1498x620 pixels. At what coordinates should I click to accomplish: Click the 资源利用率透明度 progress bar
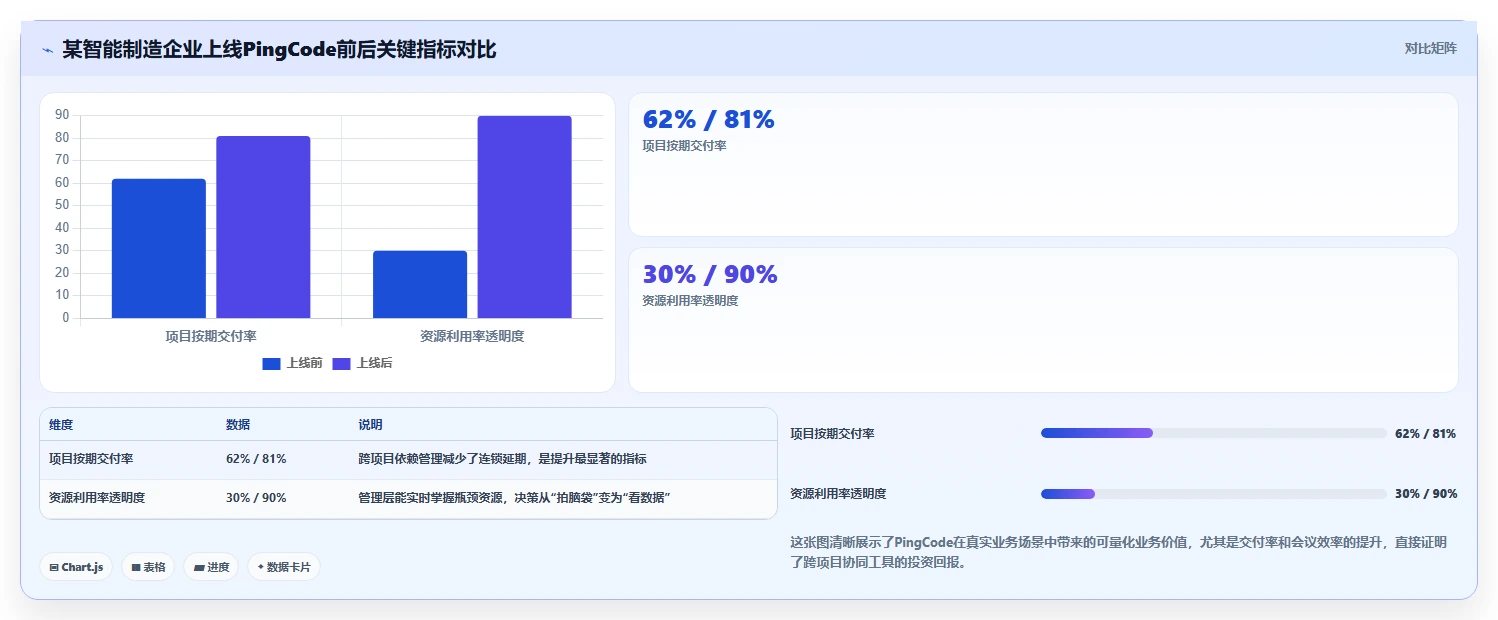pyautogui.click(x=1213, y=494)
